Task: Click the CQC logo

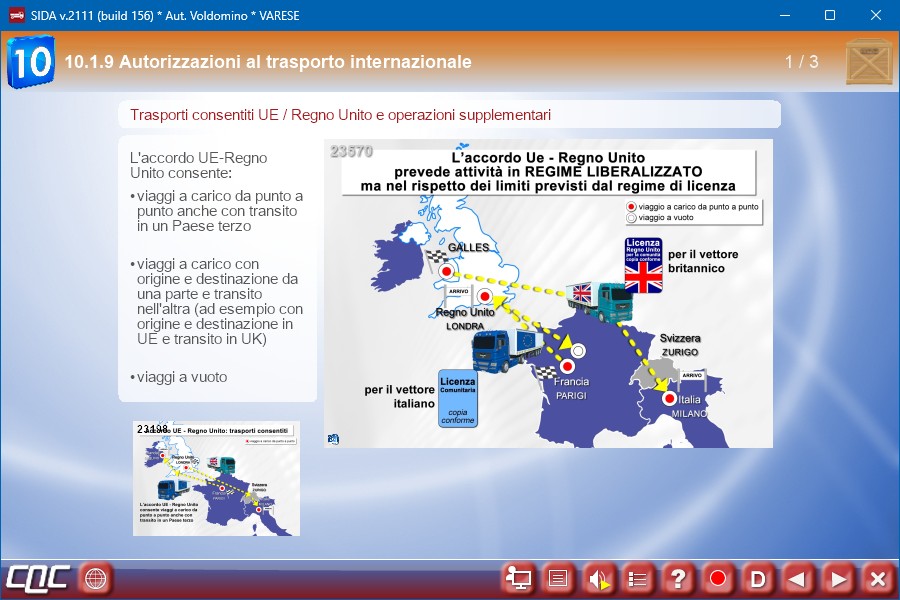Action: point(37,578)
